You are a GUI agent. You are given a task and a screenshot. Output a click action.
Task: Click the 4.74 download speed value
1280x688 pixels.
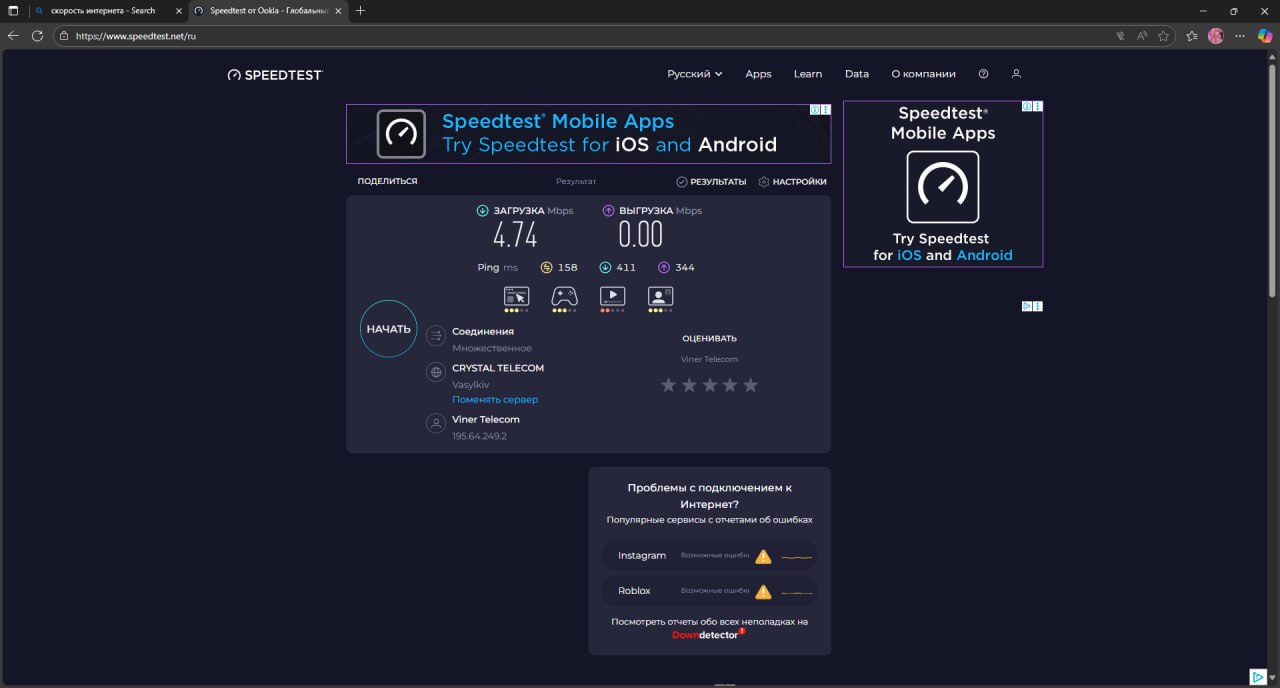515,235
